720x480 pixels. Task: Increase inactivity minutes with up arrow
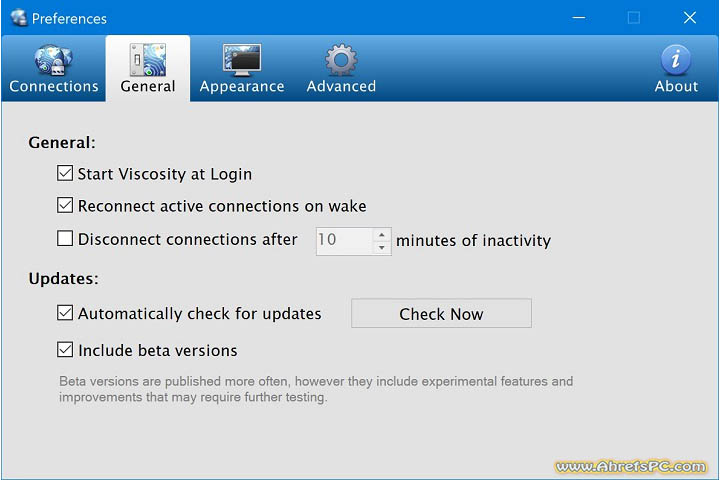tap(382, 235)
